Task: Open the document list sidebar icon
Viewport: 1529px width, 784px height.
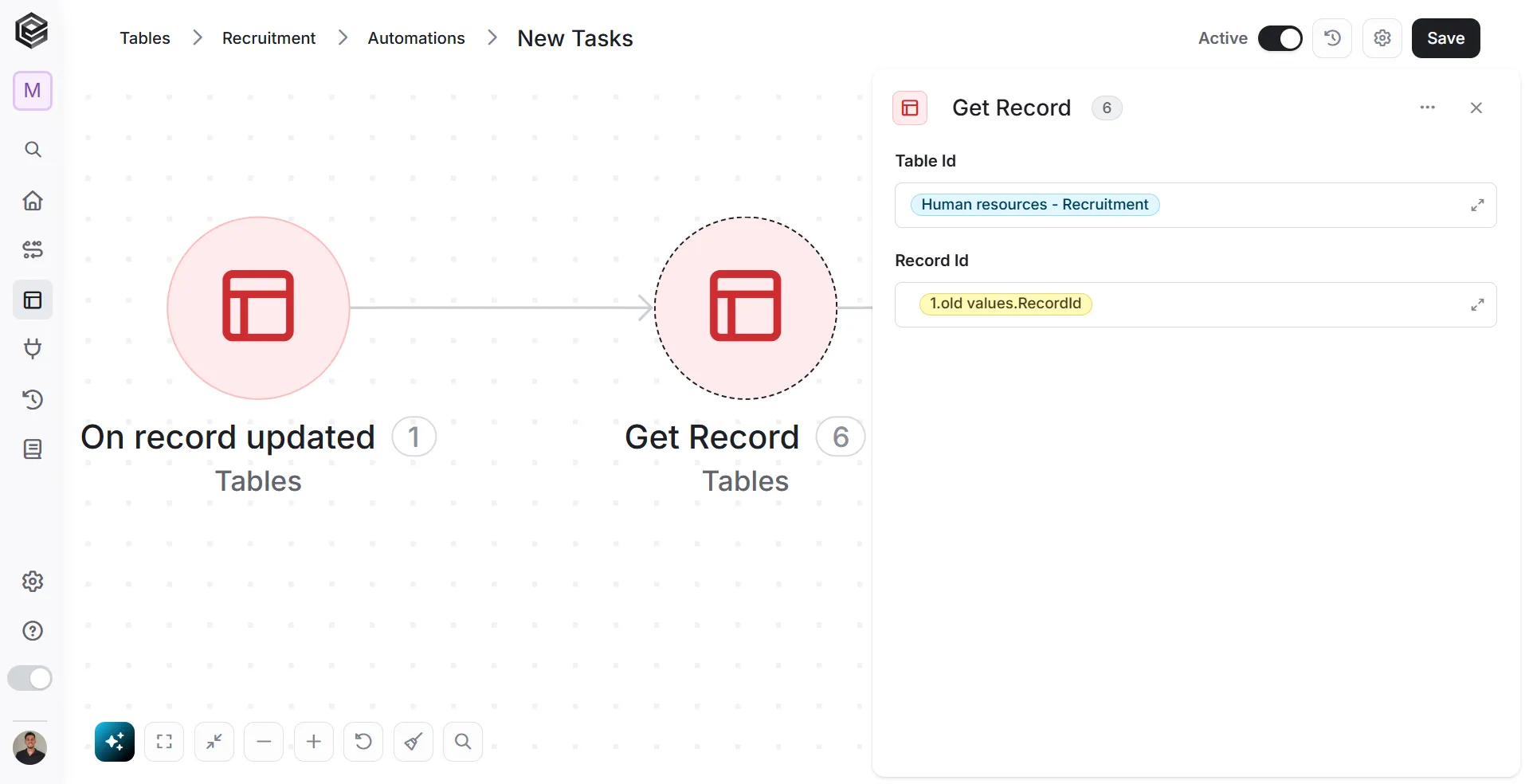Action: tap(33, 449)
